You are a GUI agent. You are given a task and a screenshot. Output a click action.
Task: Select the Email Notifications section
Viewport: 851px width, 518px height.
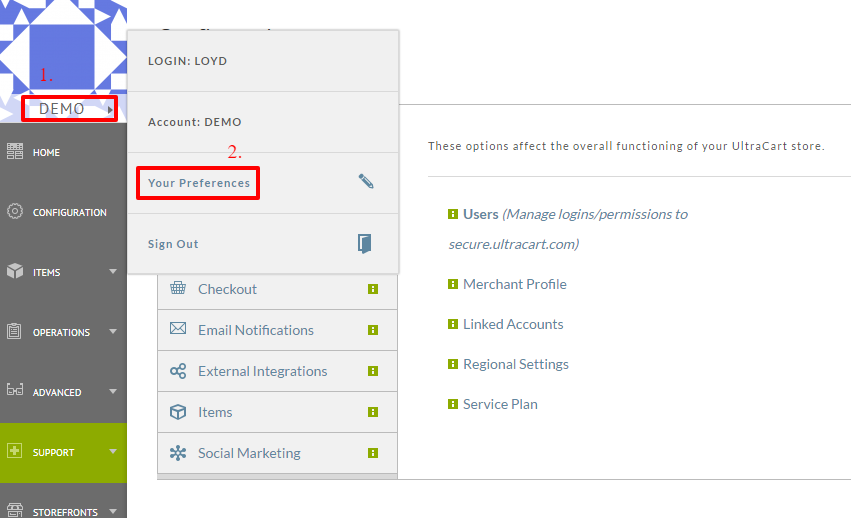click(277, 330)
